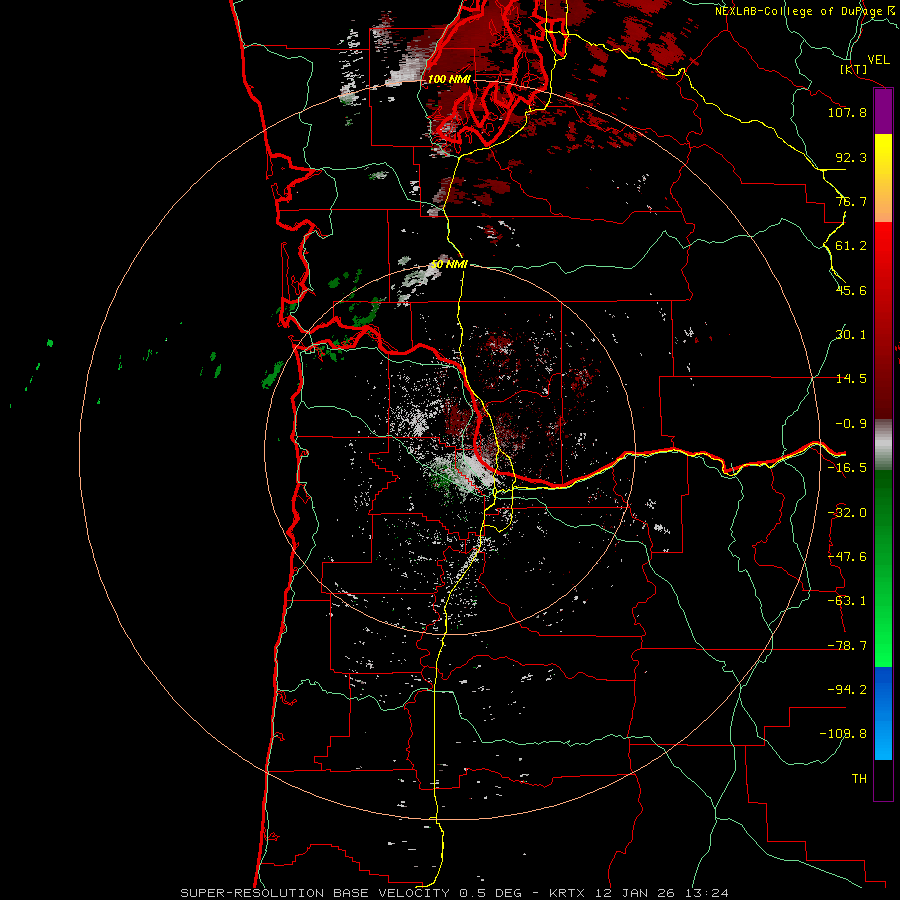The height and width of the screenshot is (900, 900).
Task: Click the -78.7 velocity scale value
Action: 847,646
